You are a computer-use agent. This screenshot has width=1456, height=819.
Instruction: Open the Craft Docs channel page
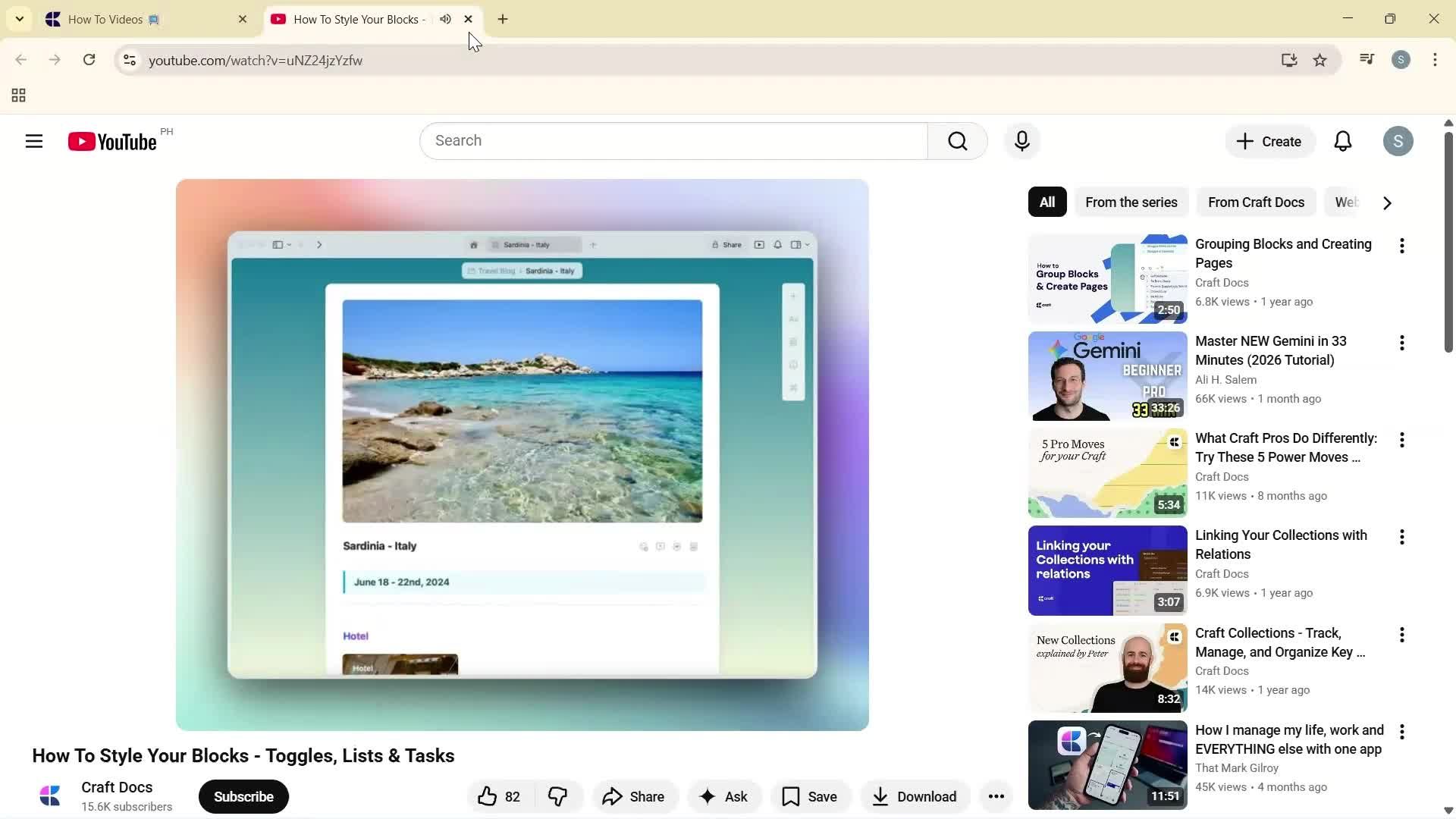[116, 787]
